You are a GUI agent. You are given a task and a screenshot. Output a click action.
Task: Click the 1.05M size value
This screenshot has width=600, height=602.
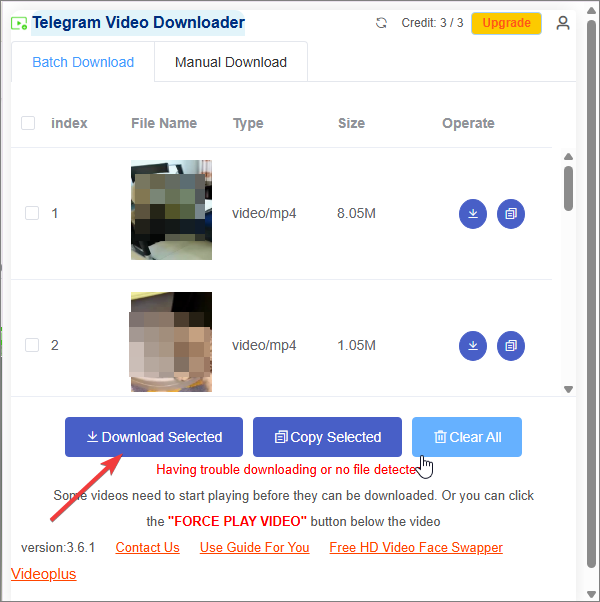356,345
